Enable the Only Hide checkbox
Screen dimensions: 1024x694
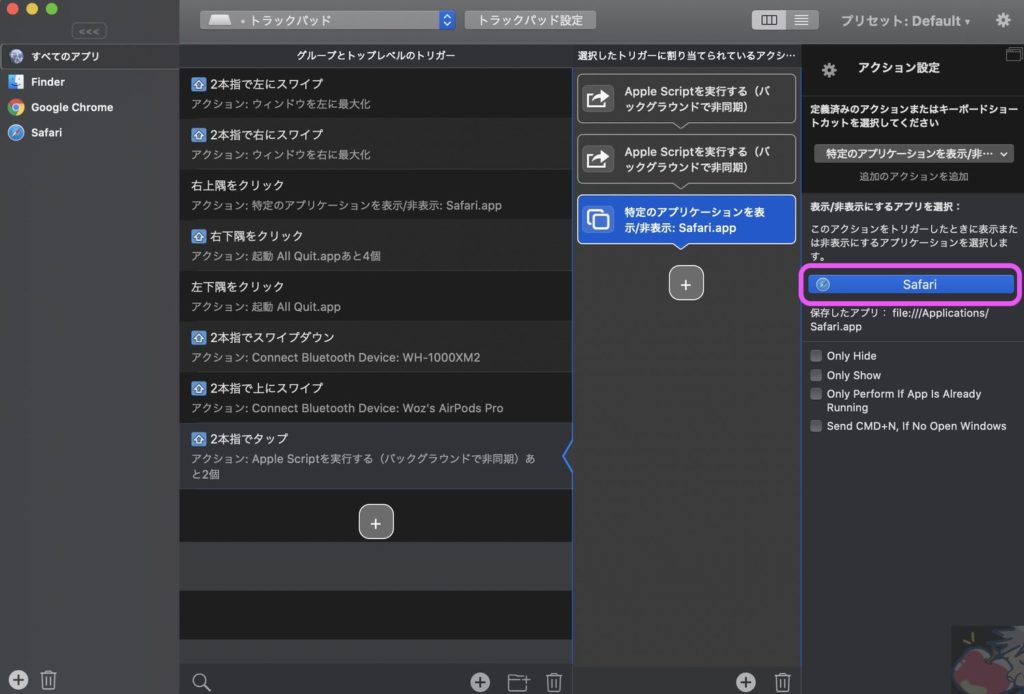coord(816,355)
